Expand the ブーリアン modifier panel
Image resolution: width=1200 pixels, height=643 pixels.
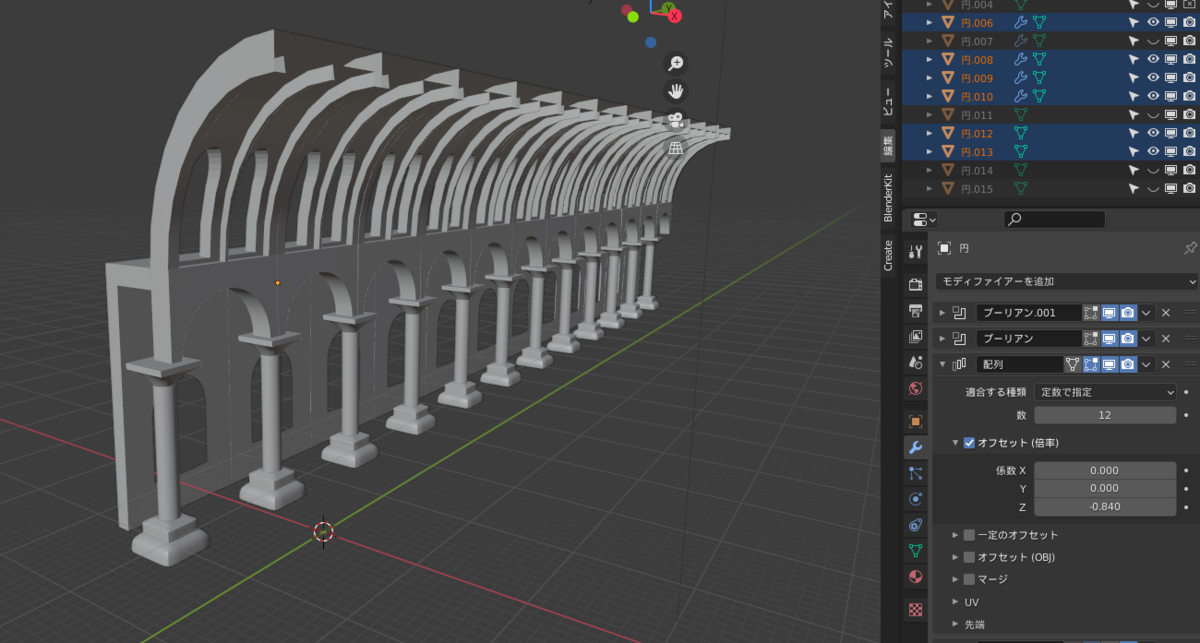pyautogui.click(x=942, y=339)
